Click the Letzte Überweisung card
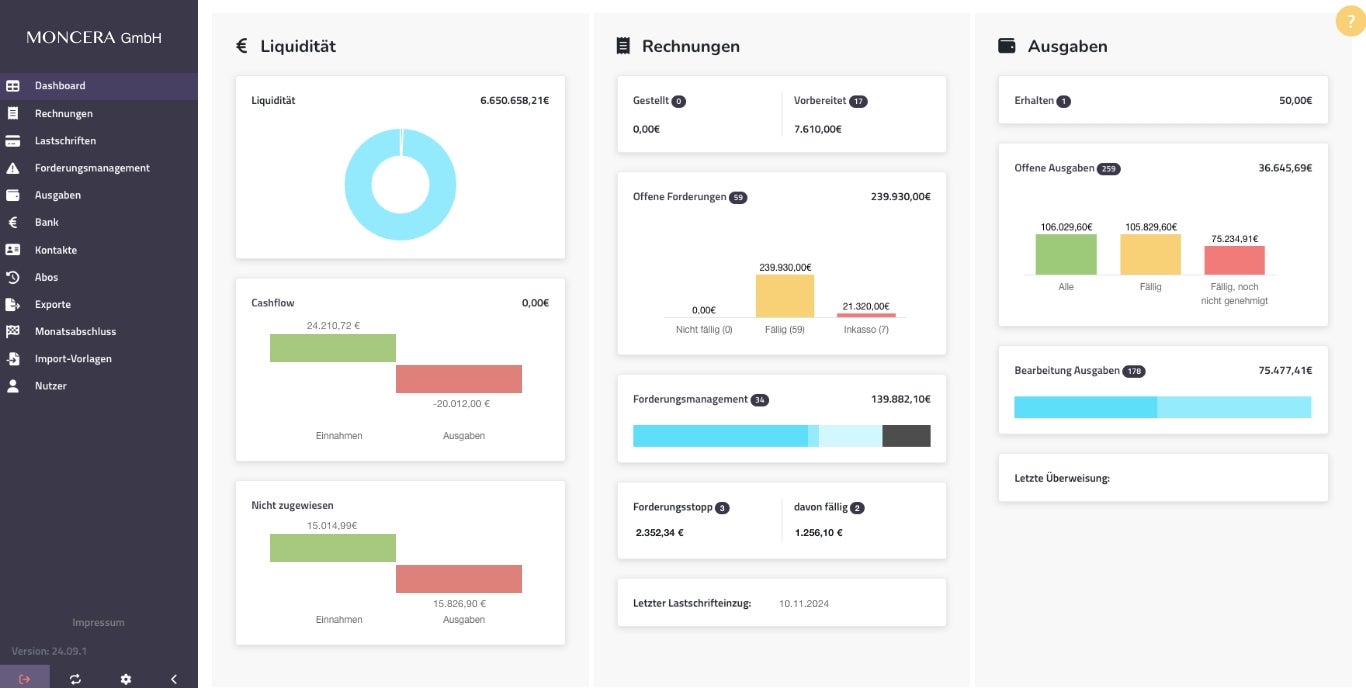Screen dimensions: 1366x689 [1163, 478]
